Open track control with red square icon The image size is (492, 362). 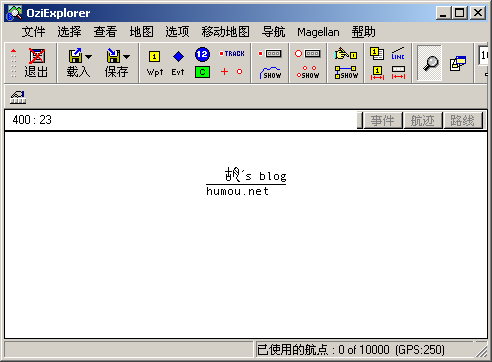(270, 54)
